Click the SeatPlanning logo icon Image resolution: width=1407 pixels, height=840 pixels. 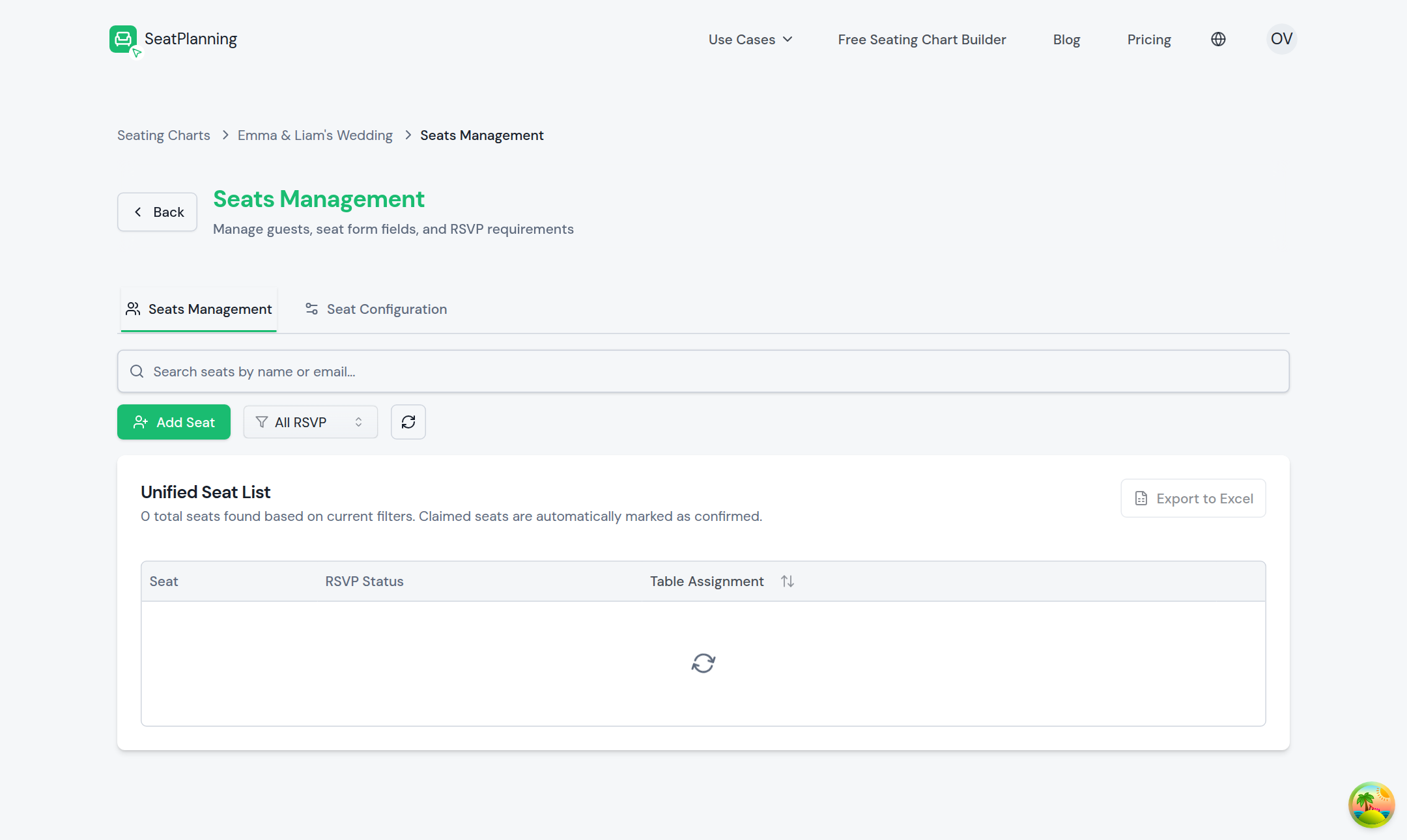pyautogui.click(x=124, y=41)
